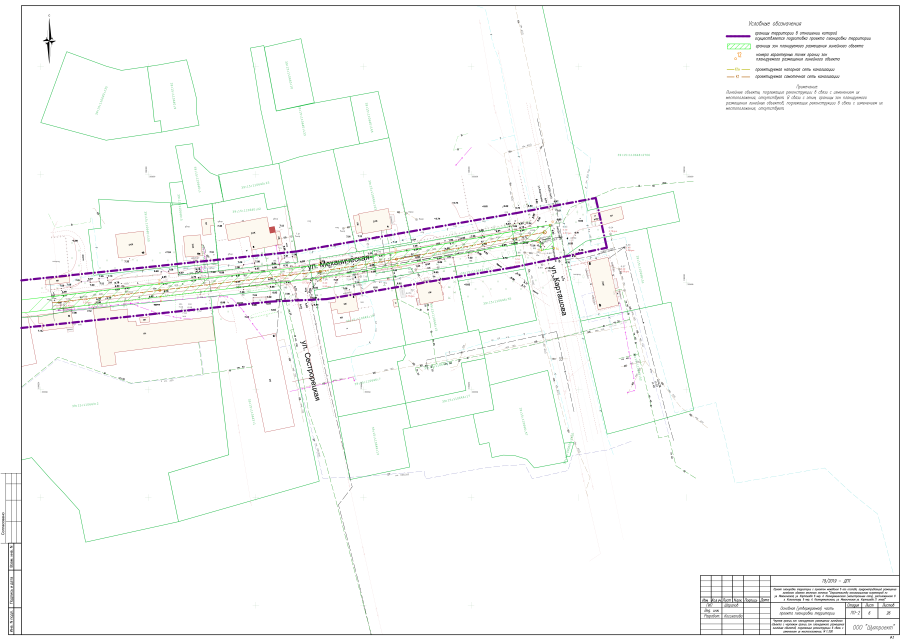Click the vertical revision stamp on left margin

(x=7, y=590)
